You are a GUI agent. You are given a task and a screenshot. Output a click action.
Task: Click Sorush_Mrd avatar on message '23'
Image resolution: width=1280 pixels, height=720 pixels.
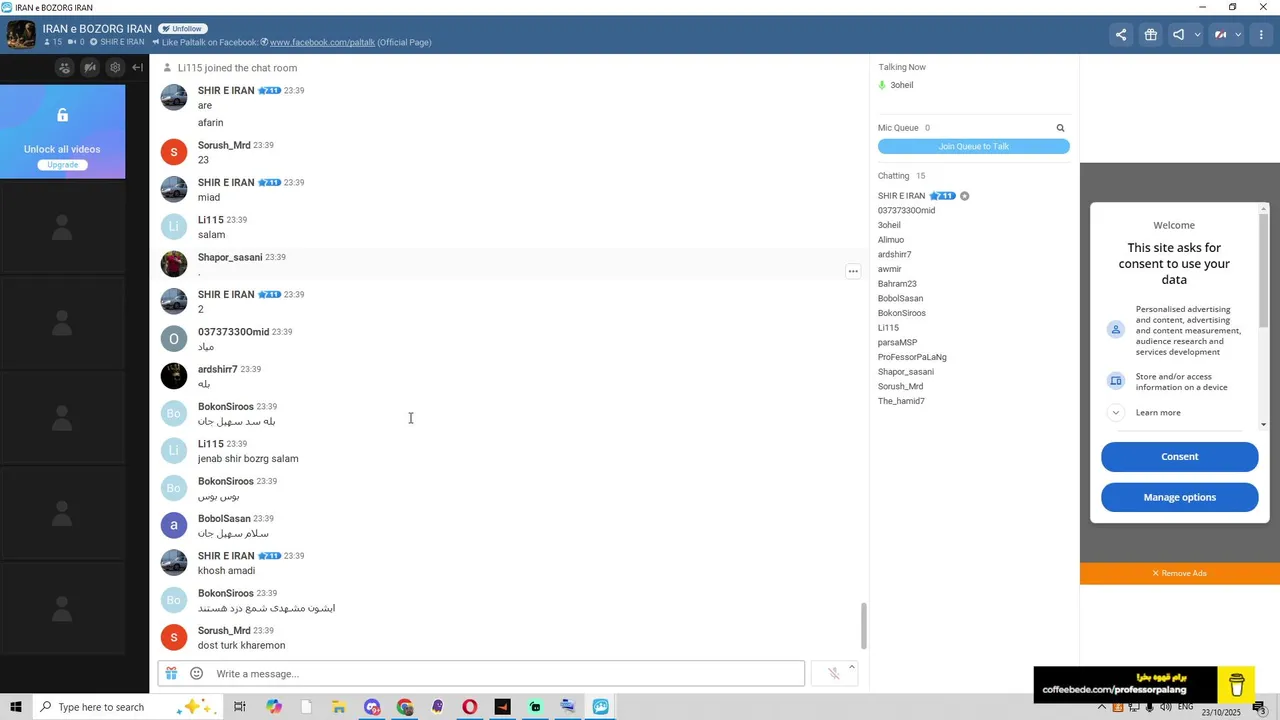[x=174, y=152]
